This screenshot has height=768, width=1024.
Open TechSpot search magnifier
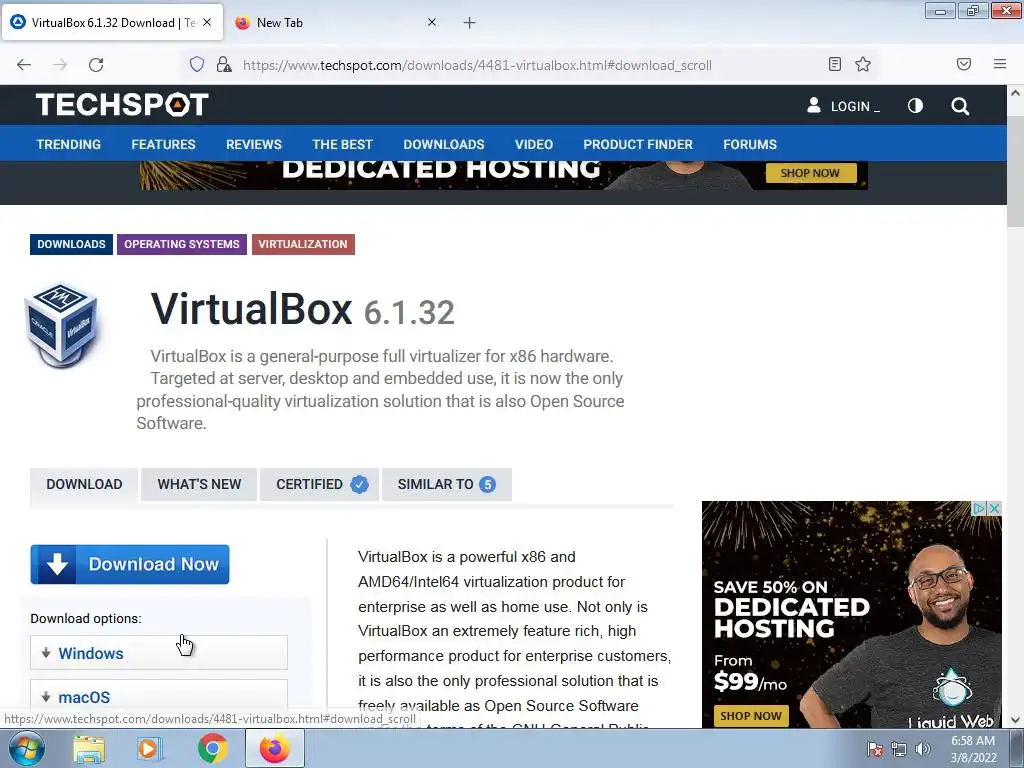coord(960,106)
